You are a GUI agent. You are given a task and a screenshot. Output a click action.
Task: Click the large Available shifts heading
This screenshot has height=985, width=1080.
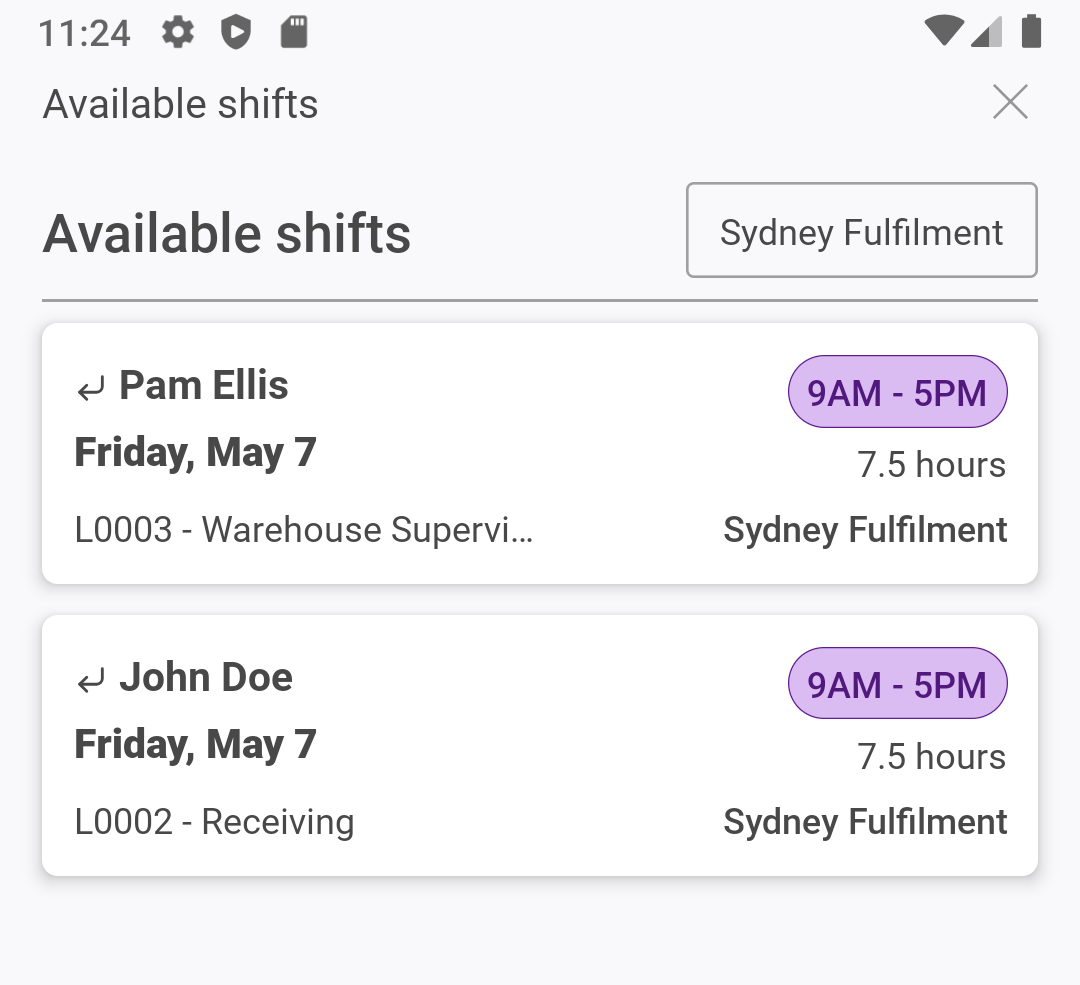227,234
